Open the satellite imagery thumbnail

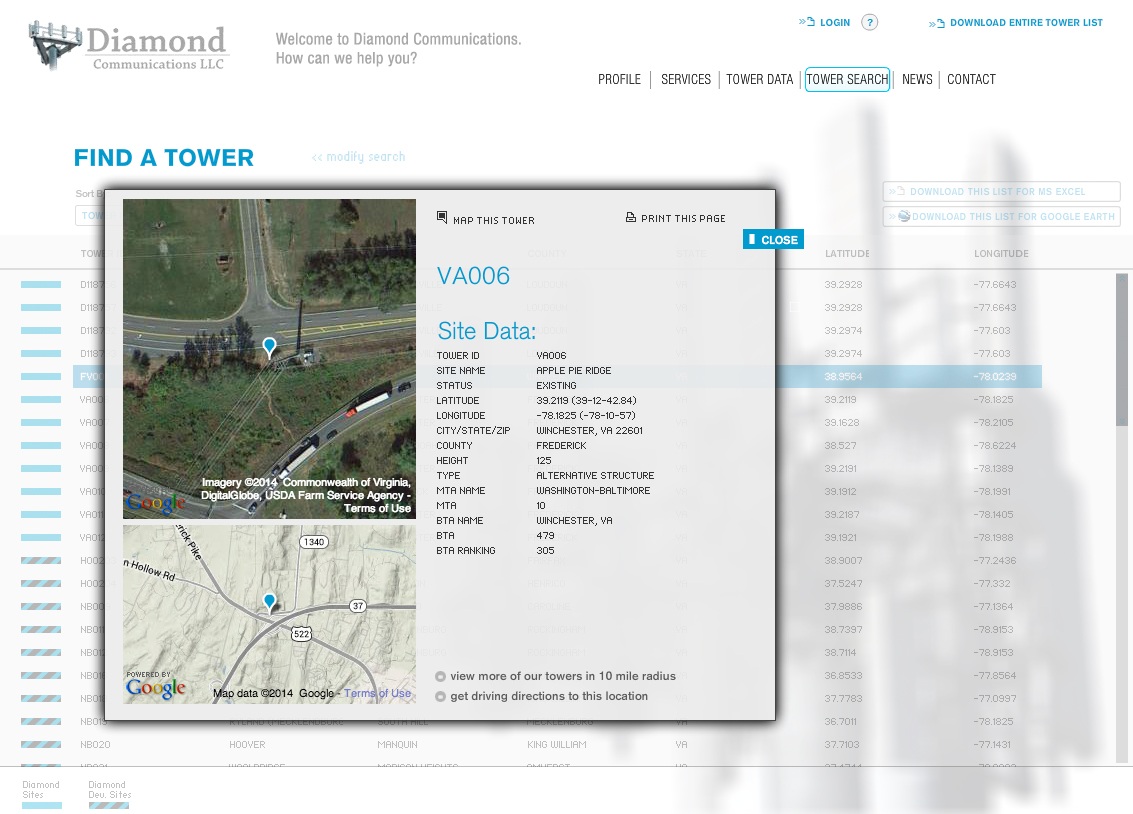click(270, 359)
